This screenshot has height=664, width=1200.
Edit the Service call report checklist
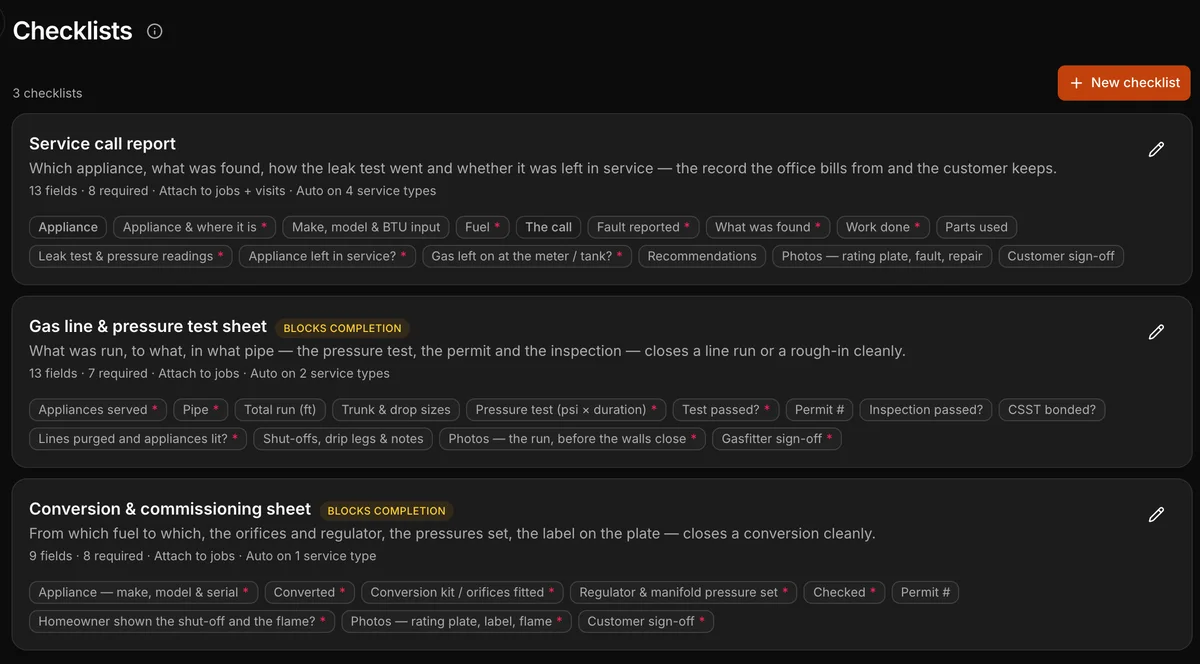(x=1156, y=150)
